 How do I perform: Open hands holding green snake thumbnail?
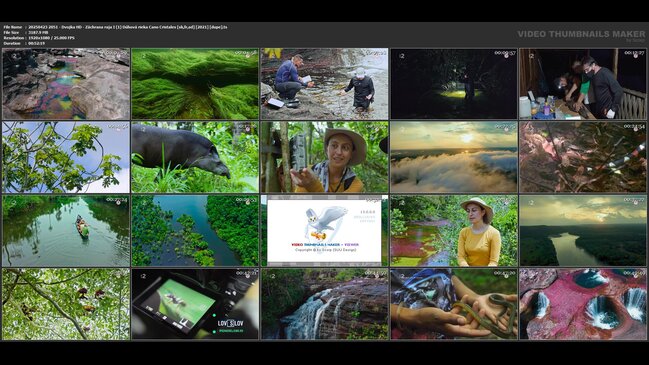pos(454,304)
